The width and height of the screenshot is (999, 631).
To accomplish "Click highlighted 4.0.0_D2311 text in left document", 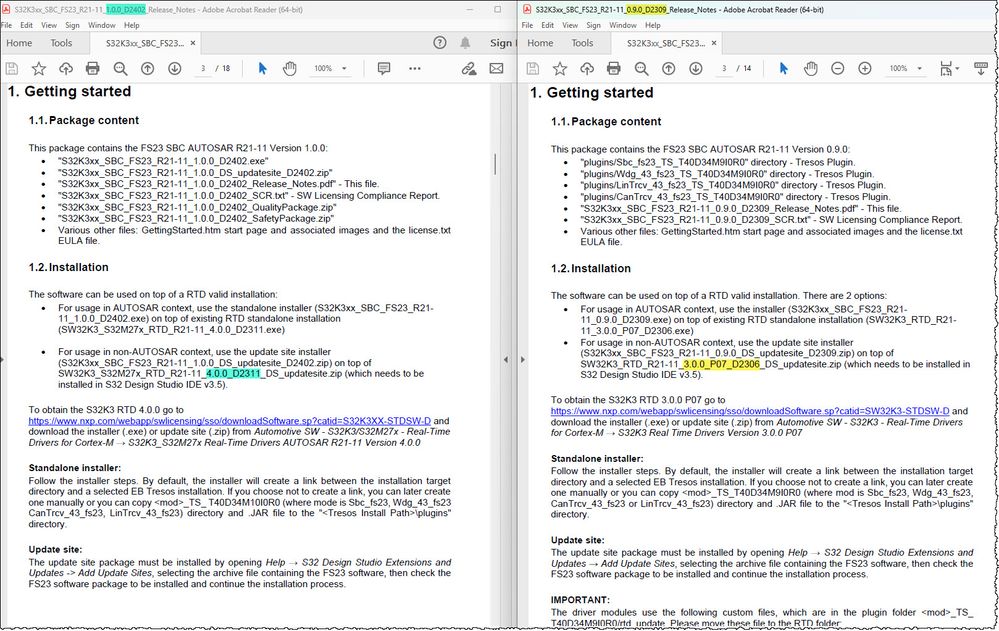I will point(234,374).
